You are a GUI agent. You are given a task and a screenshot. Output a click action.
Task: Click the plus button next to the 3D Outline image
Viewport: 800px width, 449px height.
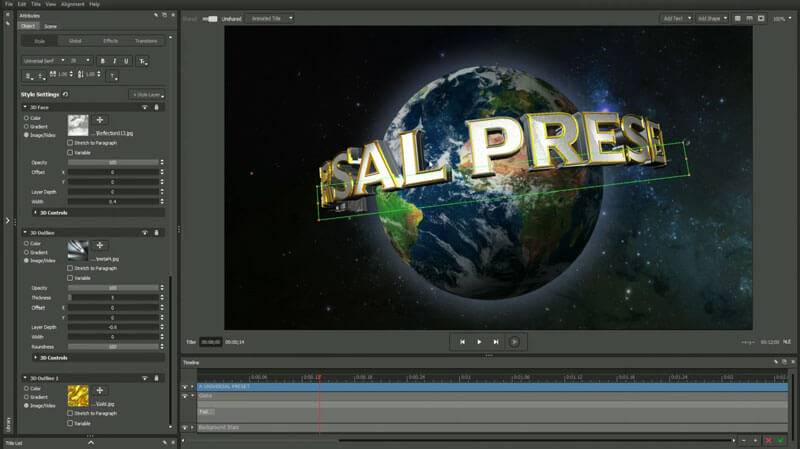(100, 245)
